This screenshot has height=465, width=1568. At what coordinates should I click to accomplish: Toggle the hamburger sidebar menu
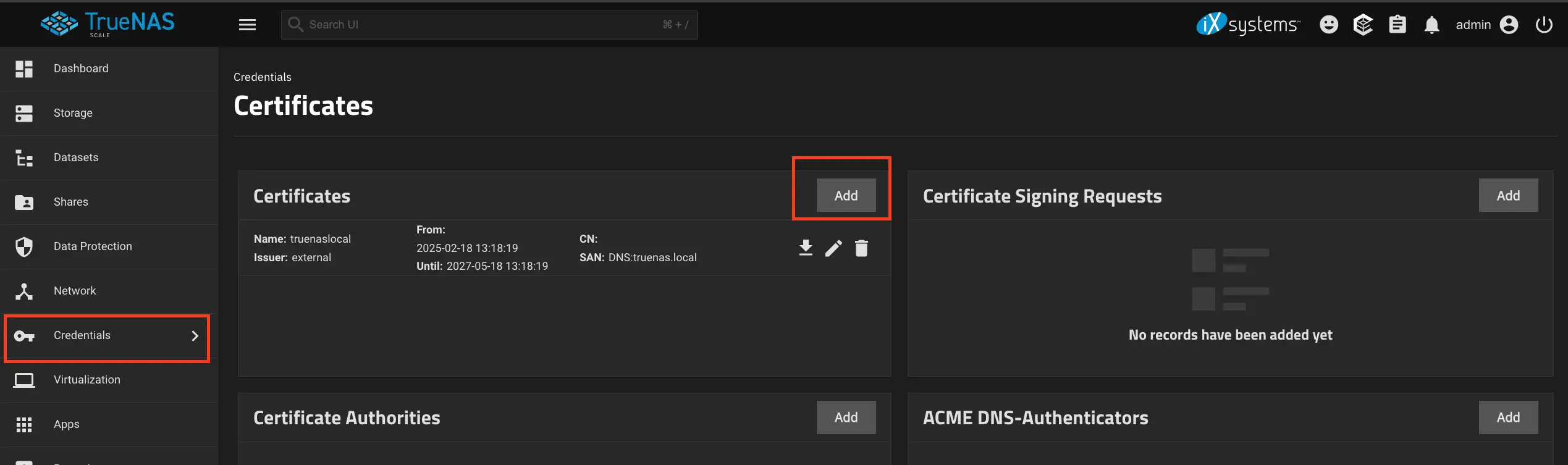[247, 25]
